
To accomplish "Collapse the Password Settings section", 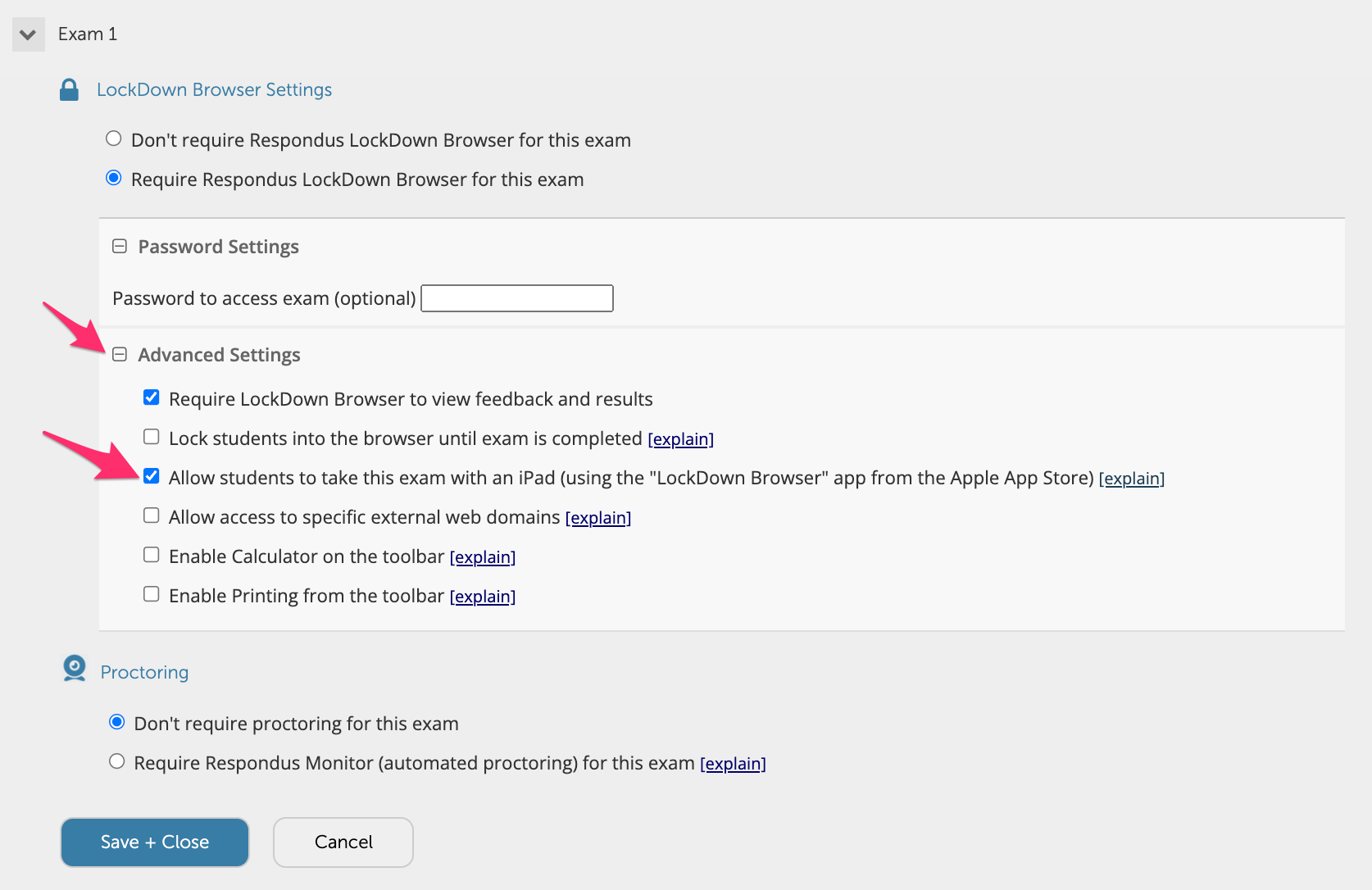I will point(120,245).
